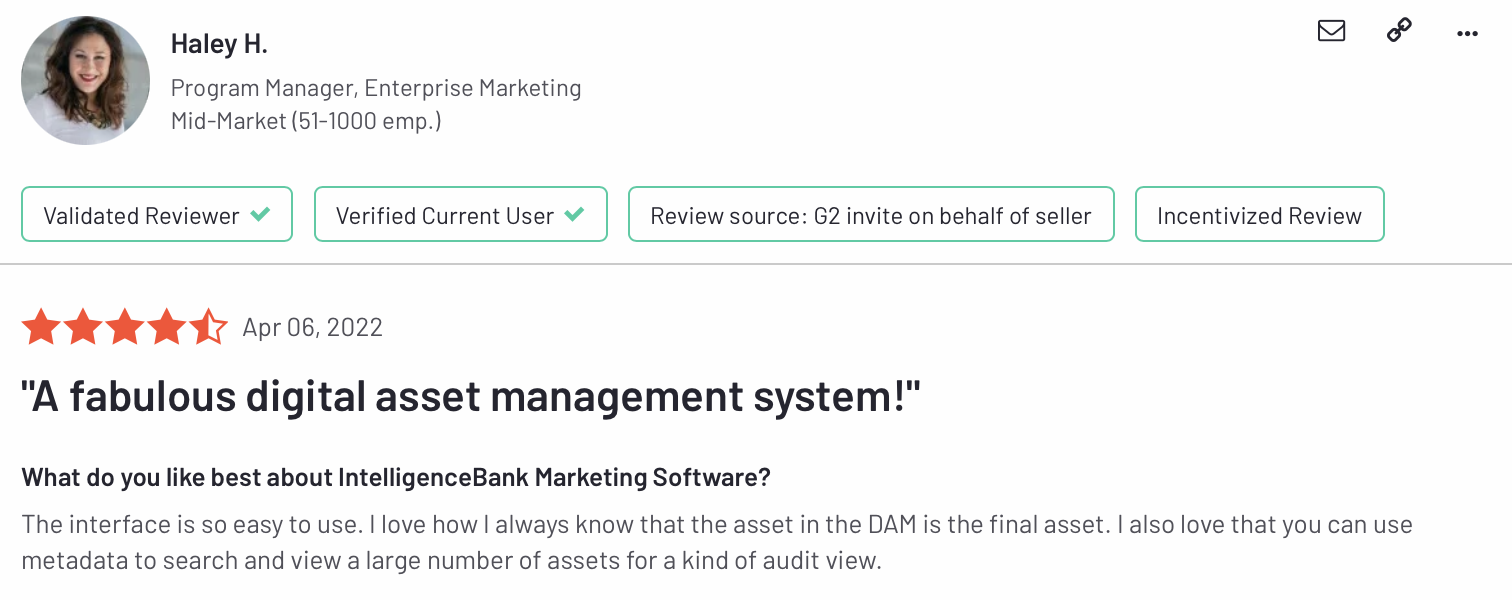Click the Validated Reviewer badge
1512x600 pixels.
[x=157, y=214]
